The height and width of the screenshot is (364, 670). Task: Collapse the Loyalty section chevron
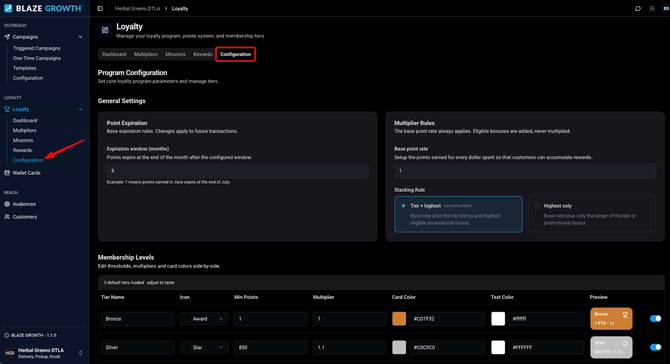[80, 109]
